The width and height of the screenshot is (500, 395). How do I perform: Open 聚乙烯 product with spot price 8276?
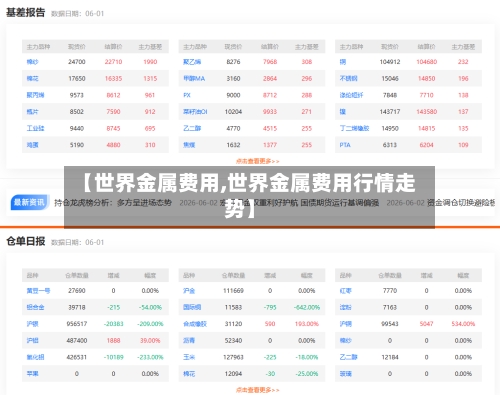(192, 62)
